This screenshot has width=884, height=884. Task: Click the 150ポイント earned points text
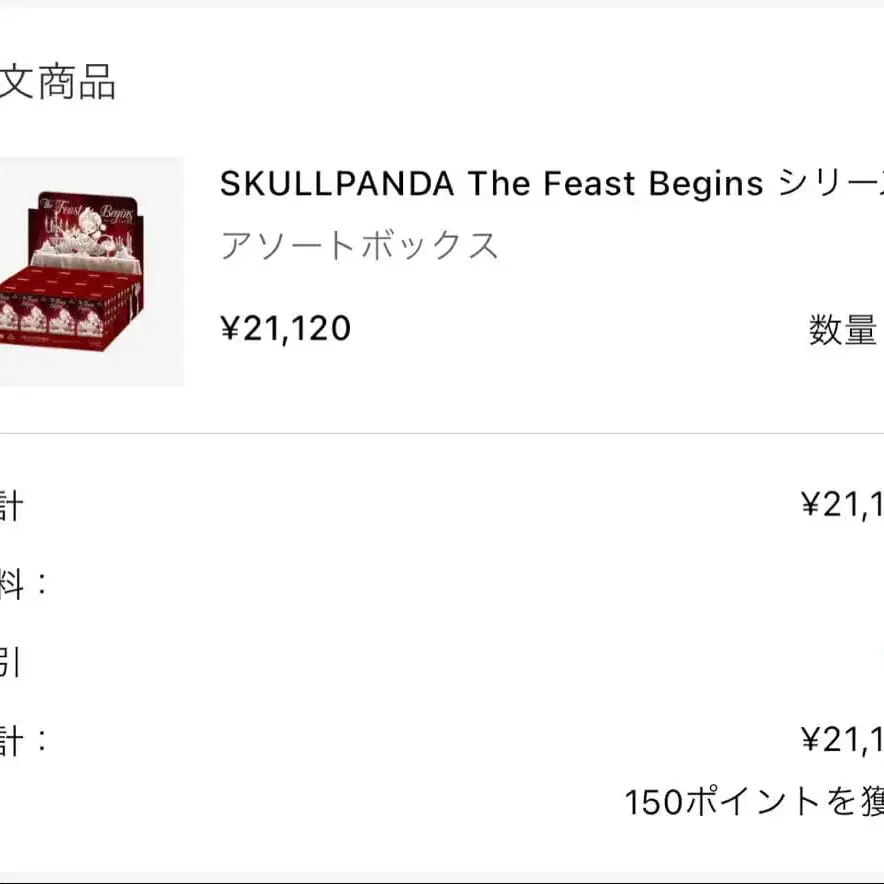click(x=752, y=801)
